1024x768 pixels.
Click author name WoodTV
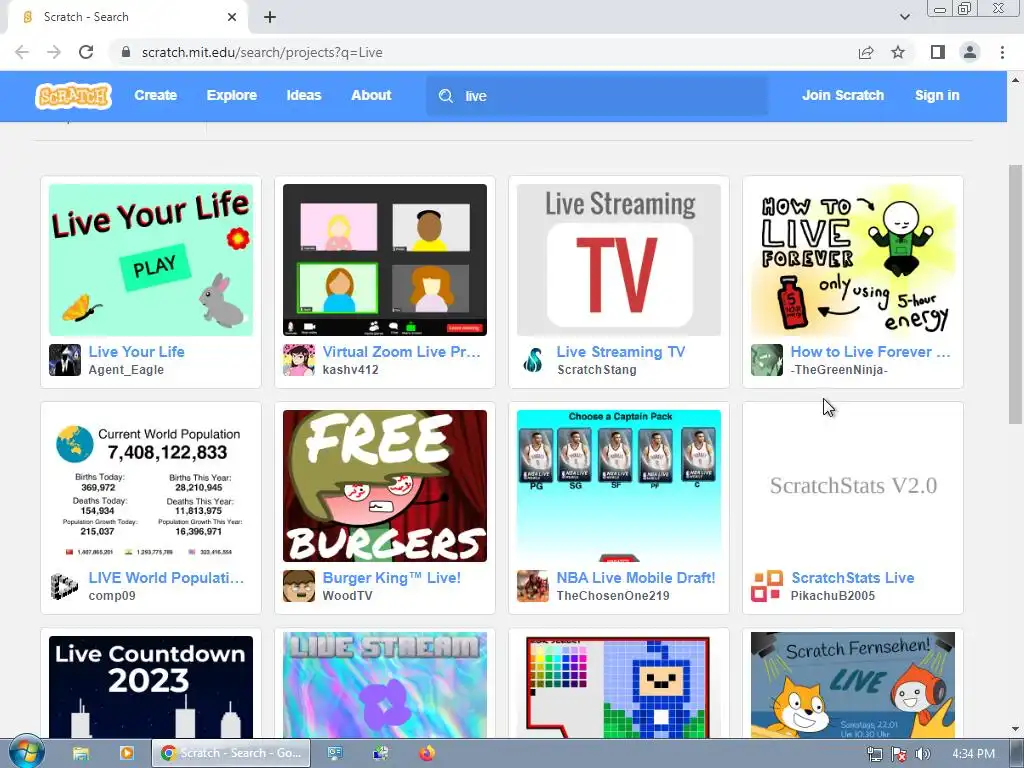tap(347, 596)
